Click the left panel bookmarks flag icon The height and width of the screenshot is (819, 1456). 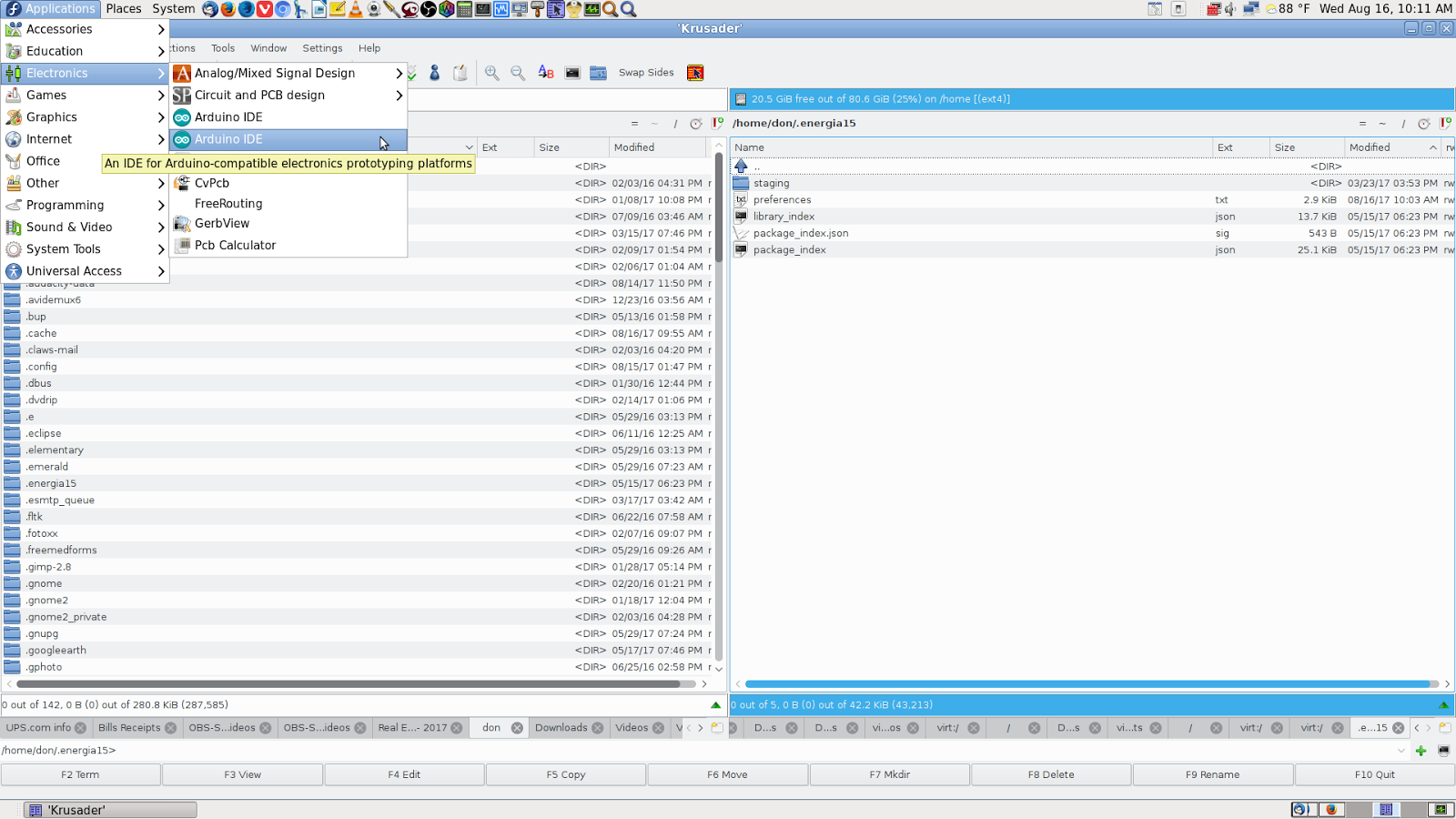[x=717, y=124]
